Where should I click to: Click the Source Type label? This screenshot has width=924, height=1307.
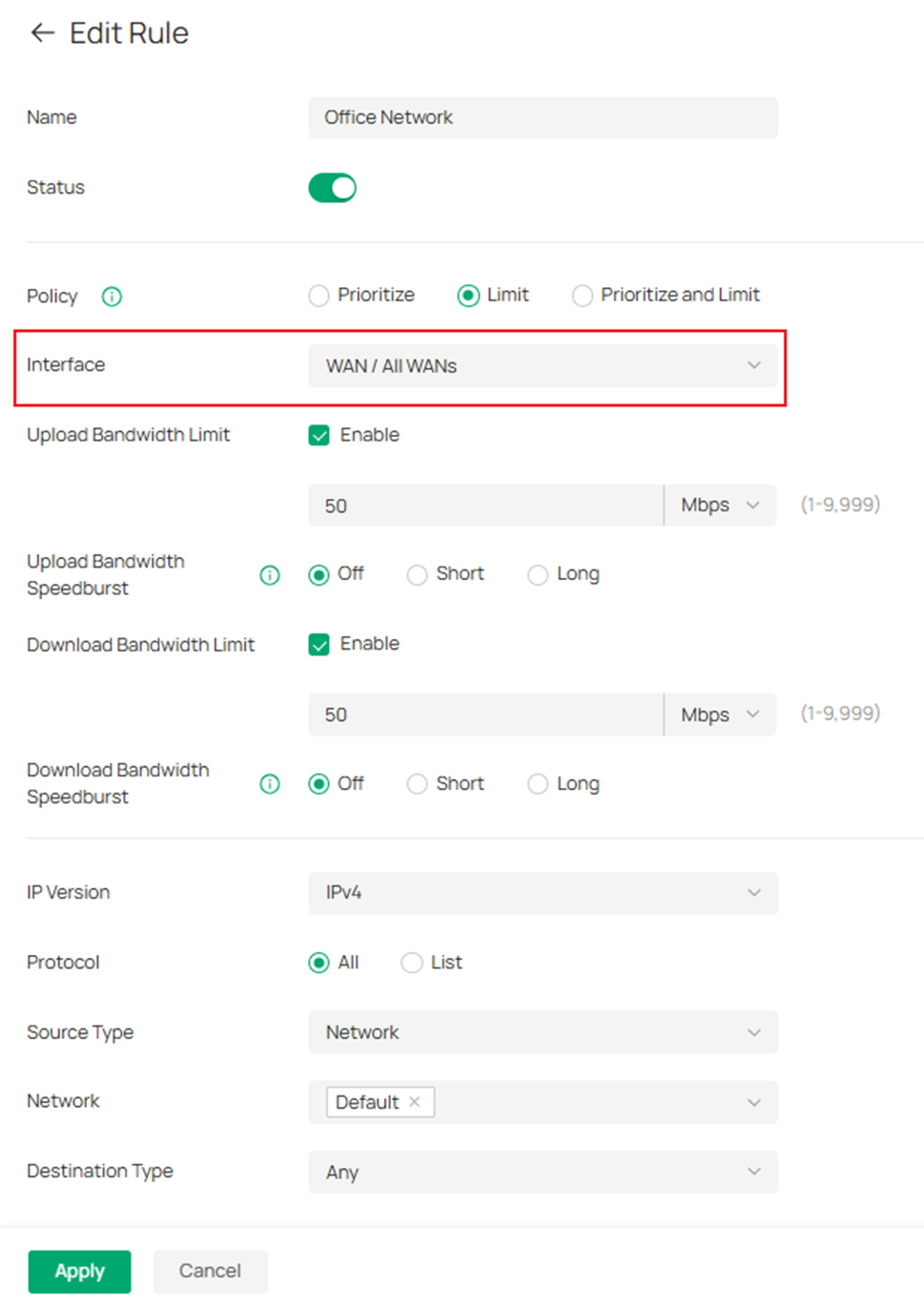tap(80, 1032)
